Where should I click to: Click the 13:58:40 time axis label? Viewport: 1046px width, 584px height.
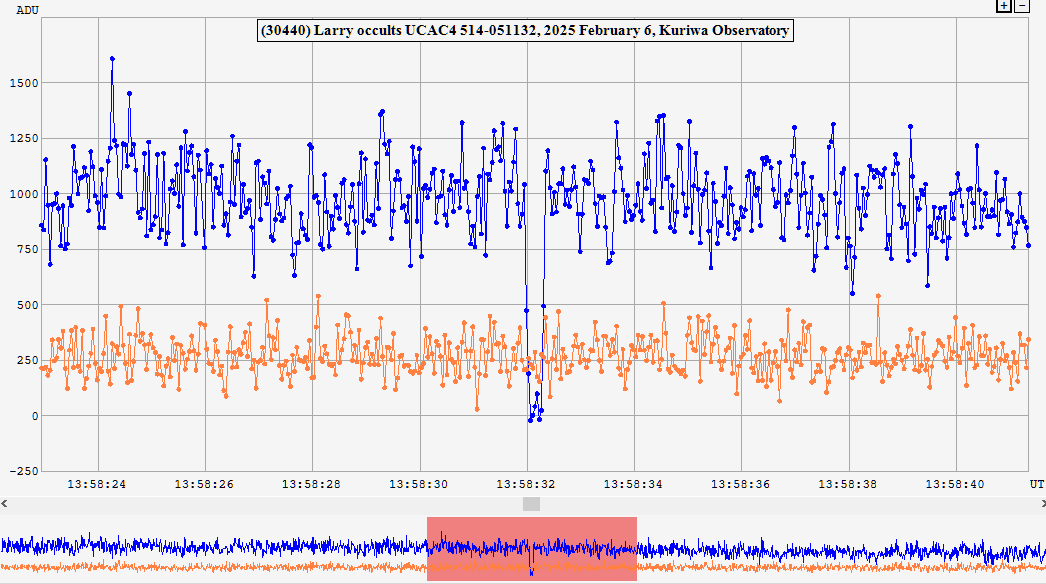click(955, 485)
